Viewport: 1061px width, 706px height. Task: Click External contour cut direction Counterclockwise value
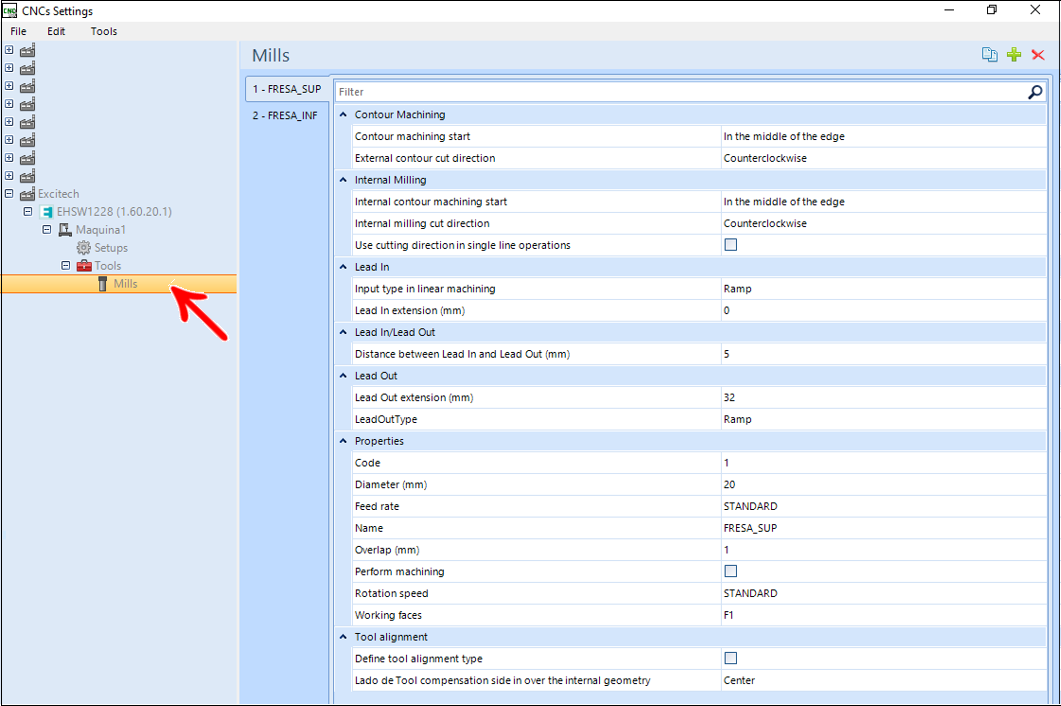[883, 158]
